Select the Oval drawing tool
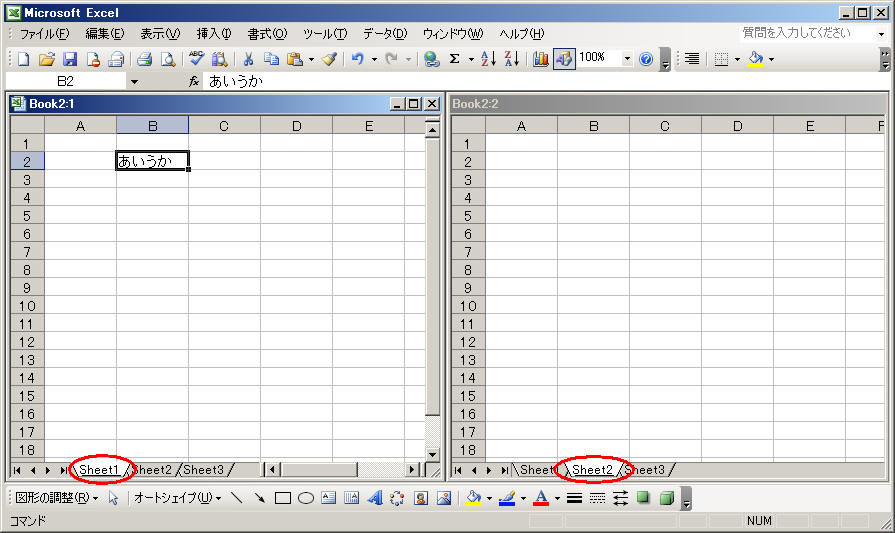Screen dimensions: 895x533 point(306,498)
